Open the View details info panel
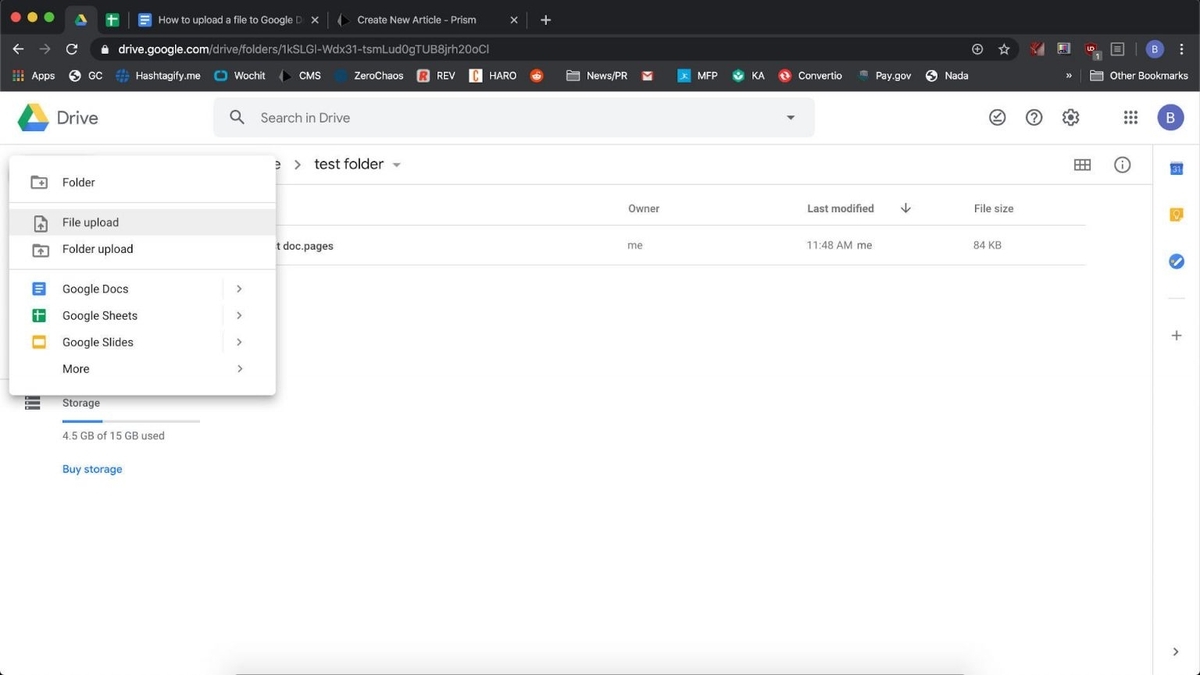The height and width of the screenshot is (675, 1200). click(1122, 164)
